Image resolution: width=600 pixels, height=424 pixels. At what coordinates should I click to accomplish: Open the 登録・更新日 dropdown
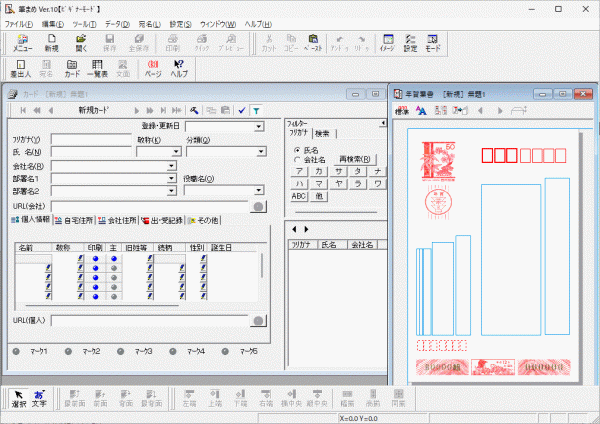(259, 126)
